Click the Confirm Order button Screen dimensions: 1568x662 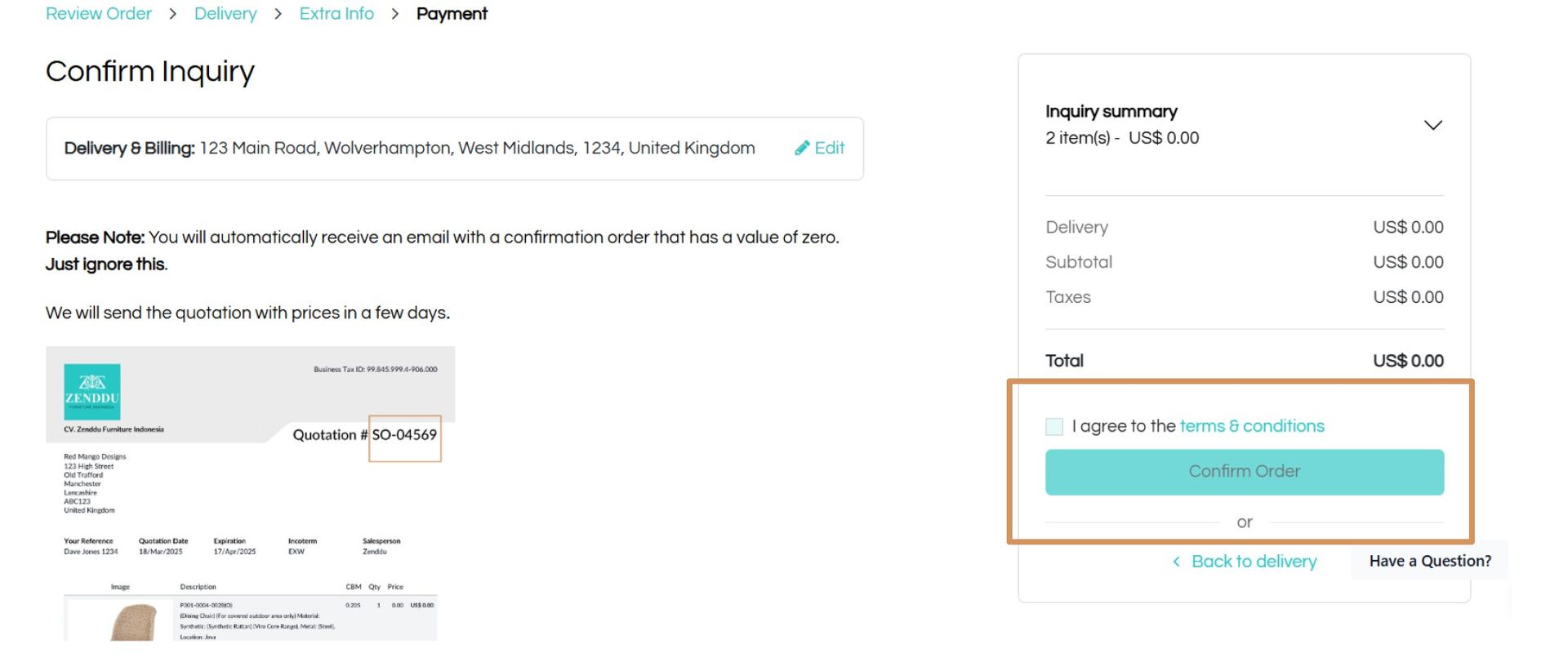pos(1244,472)
